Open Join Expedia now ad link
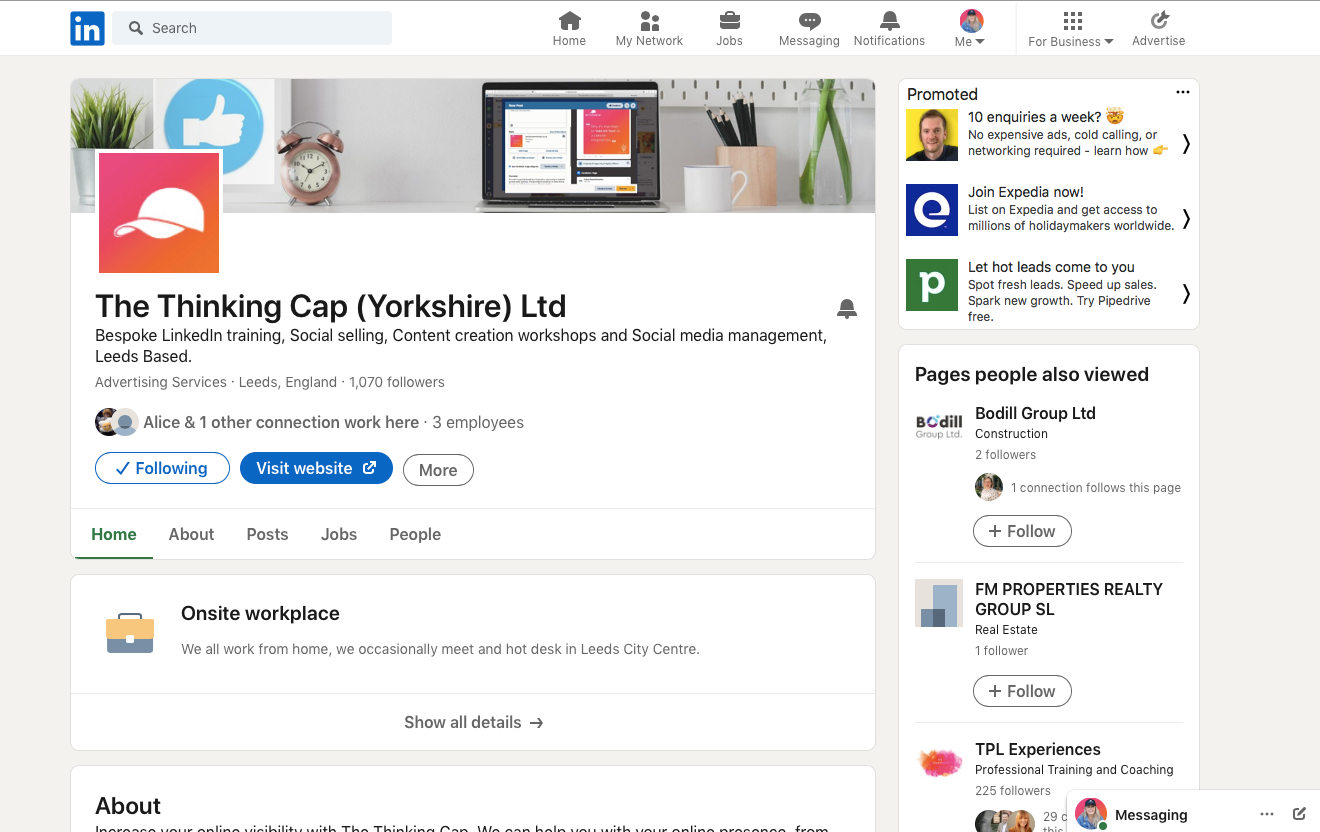This screenshot has width=1320, height=832. tap(1026, 192)
